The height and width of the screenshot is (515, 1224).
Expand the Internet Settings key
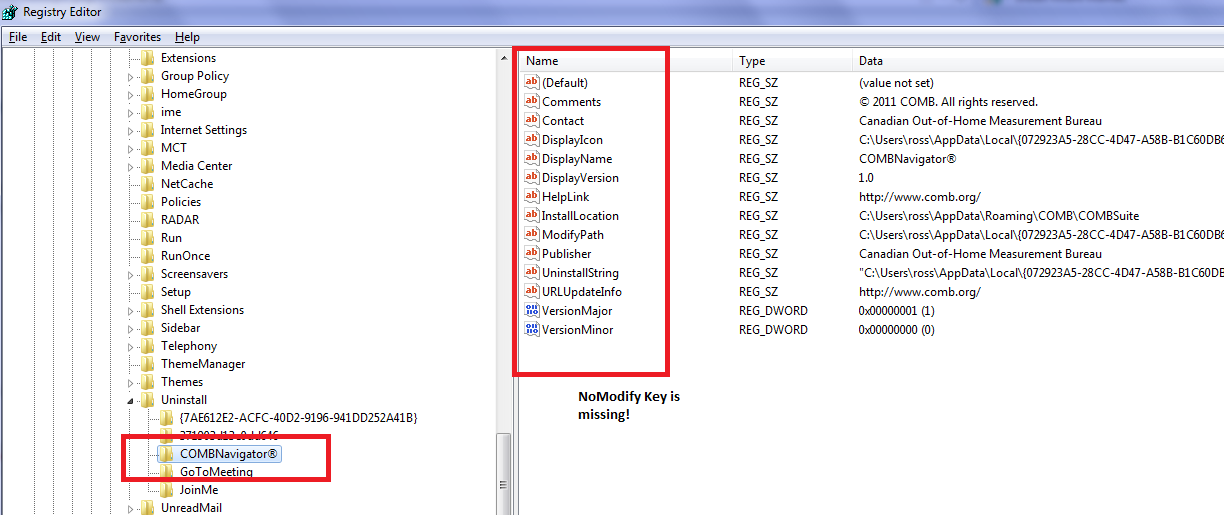tap(131, 130)
